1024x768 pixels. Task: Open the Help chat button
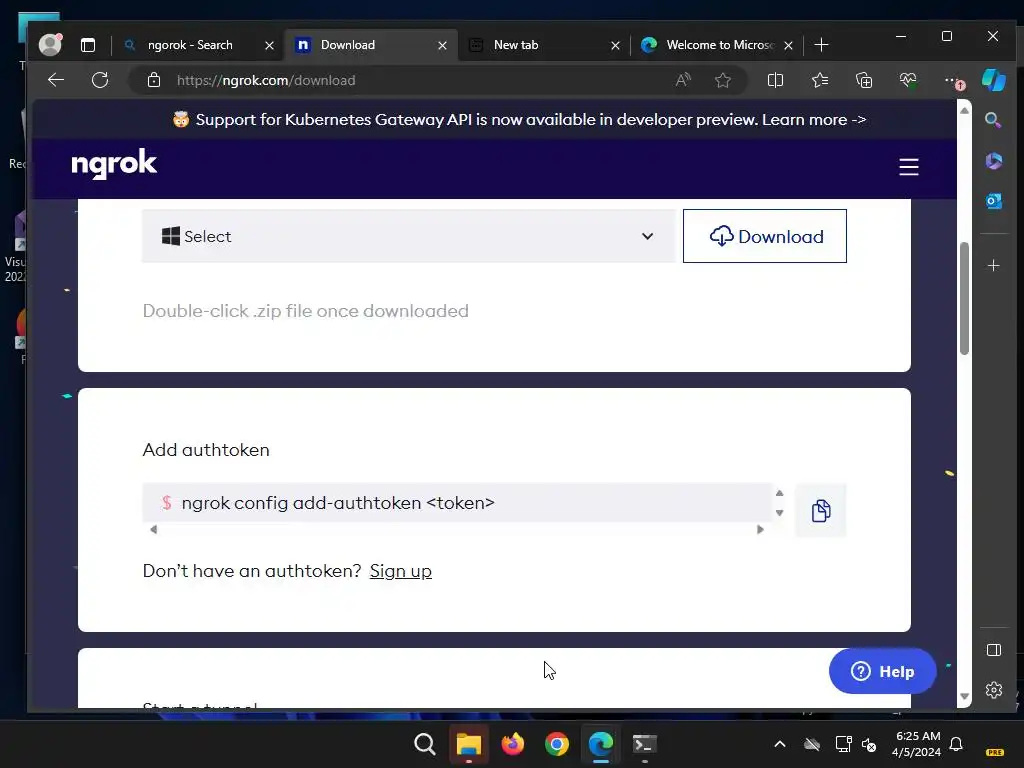882,671
